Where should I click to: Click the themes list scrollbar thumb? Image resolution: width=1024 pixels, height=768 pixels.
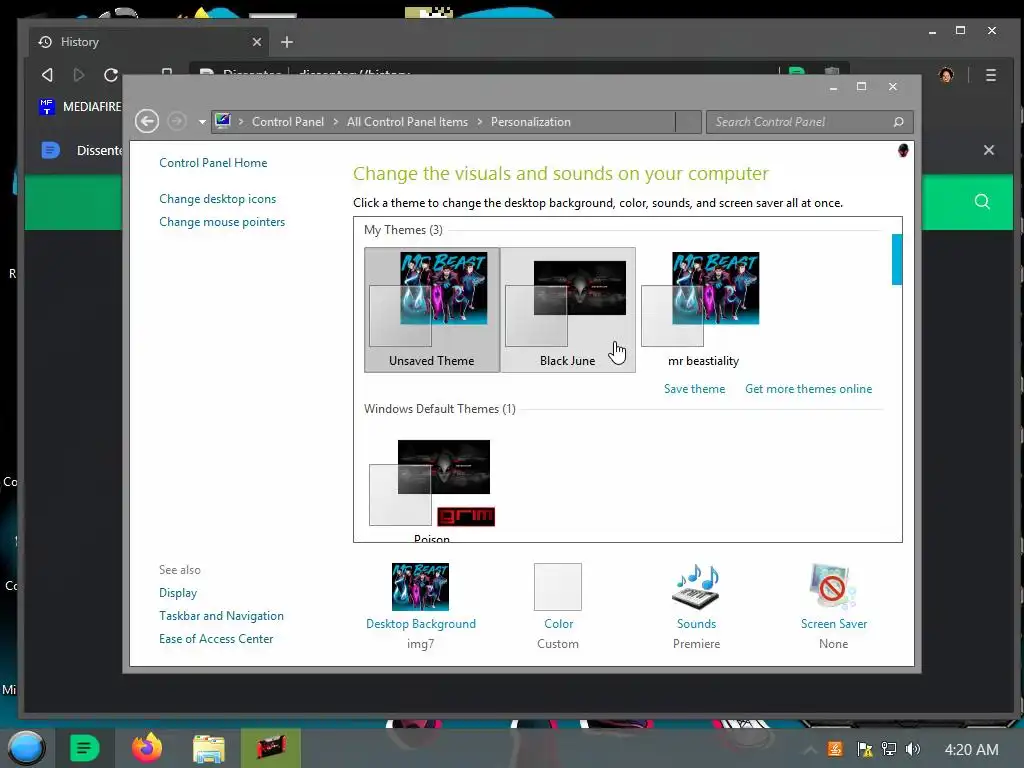[x=897, y=259]
